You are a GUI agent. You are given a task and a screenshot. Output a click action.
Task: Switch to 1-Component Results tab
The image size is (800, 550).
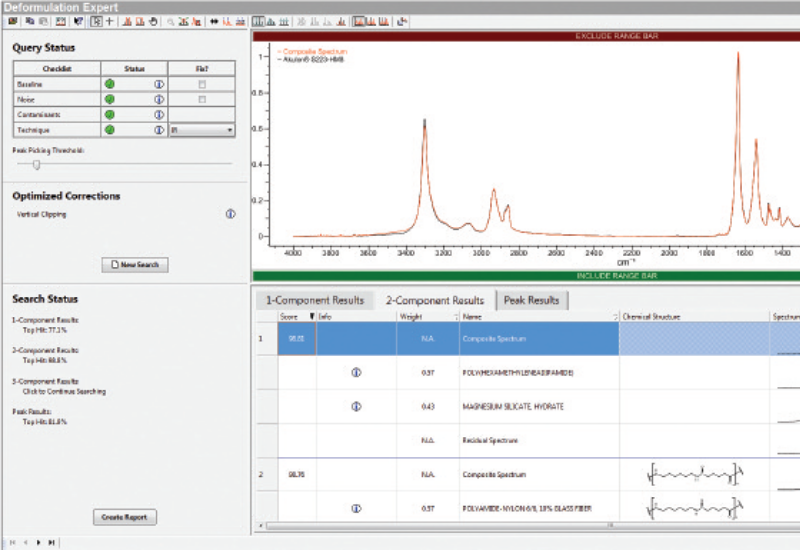pyautogui.click(x=312, y=300)
